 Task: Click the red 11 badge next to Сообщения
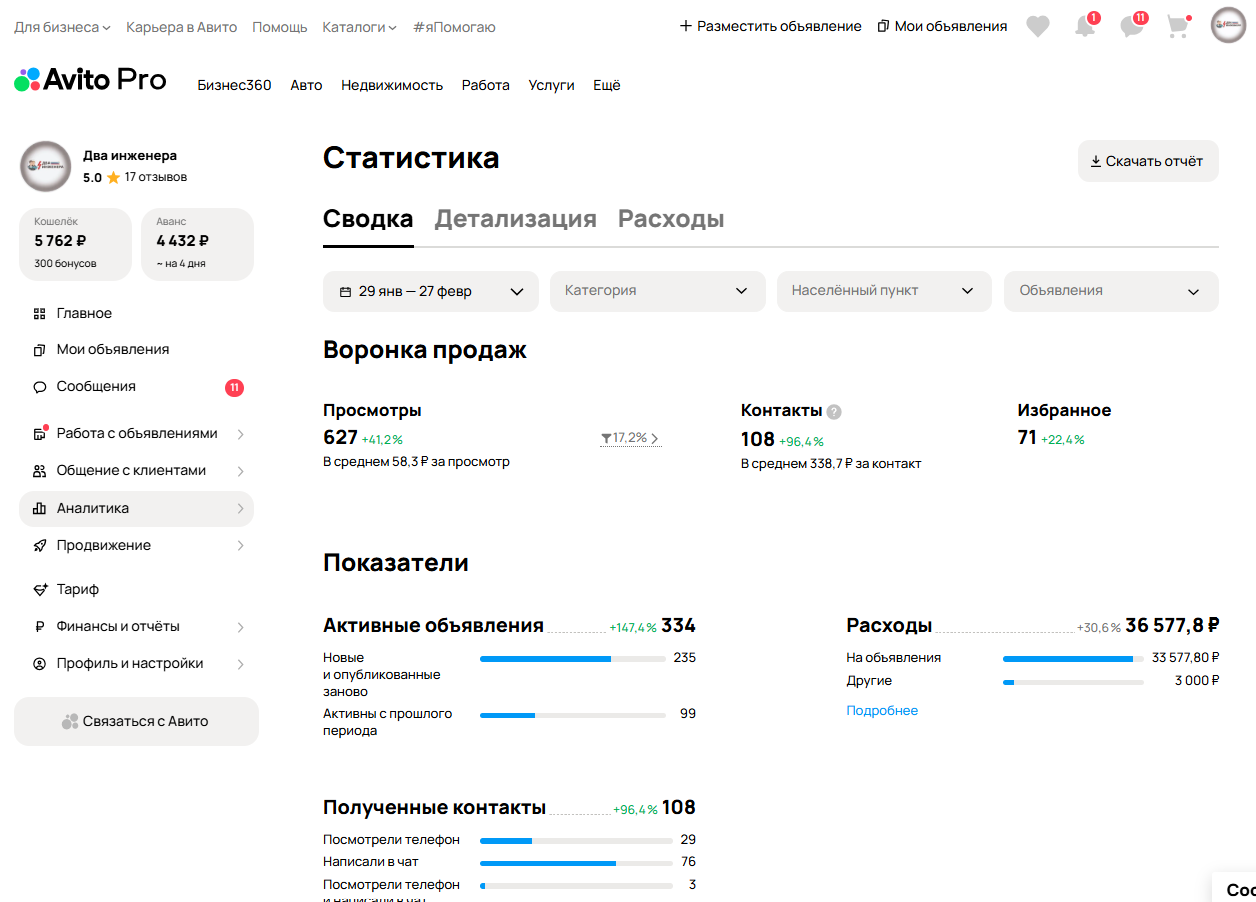pyautogui.click(x=234, y=388)
